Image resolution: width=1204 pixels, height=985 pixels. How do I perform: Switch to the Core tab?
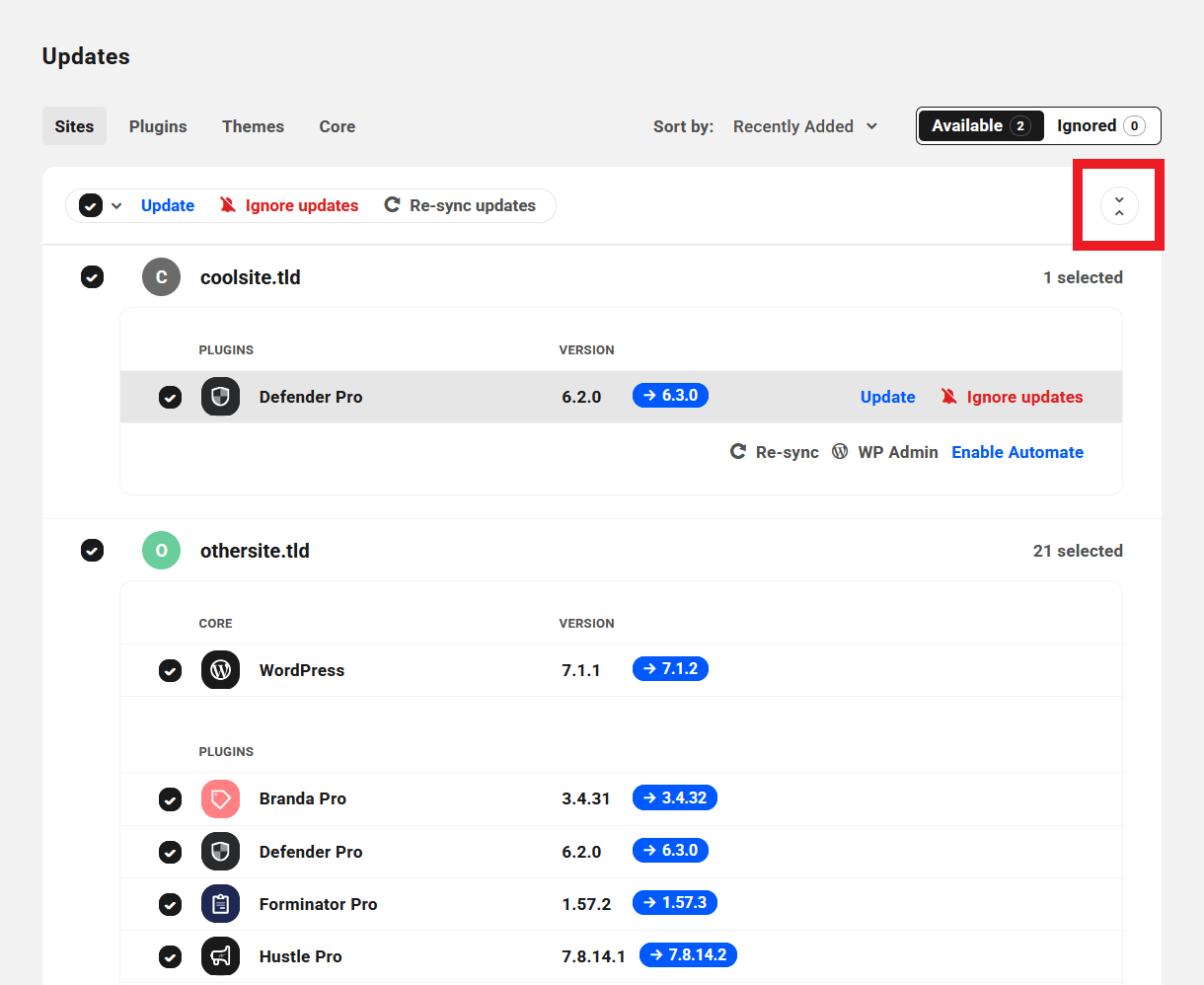click(x=337, y=126)
